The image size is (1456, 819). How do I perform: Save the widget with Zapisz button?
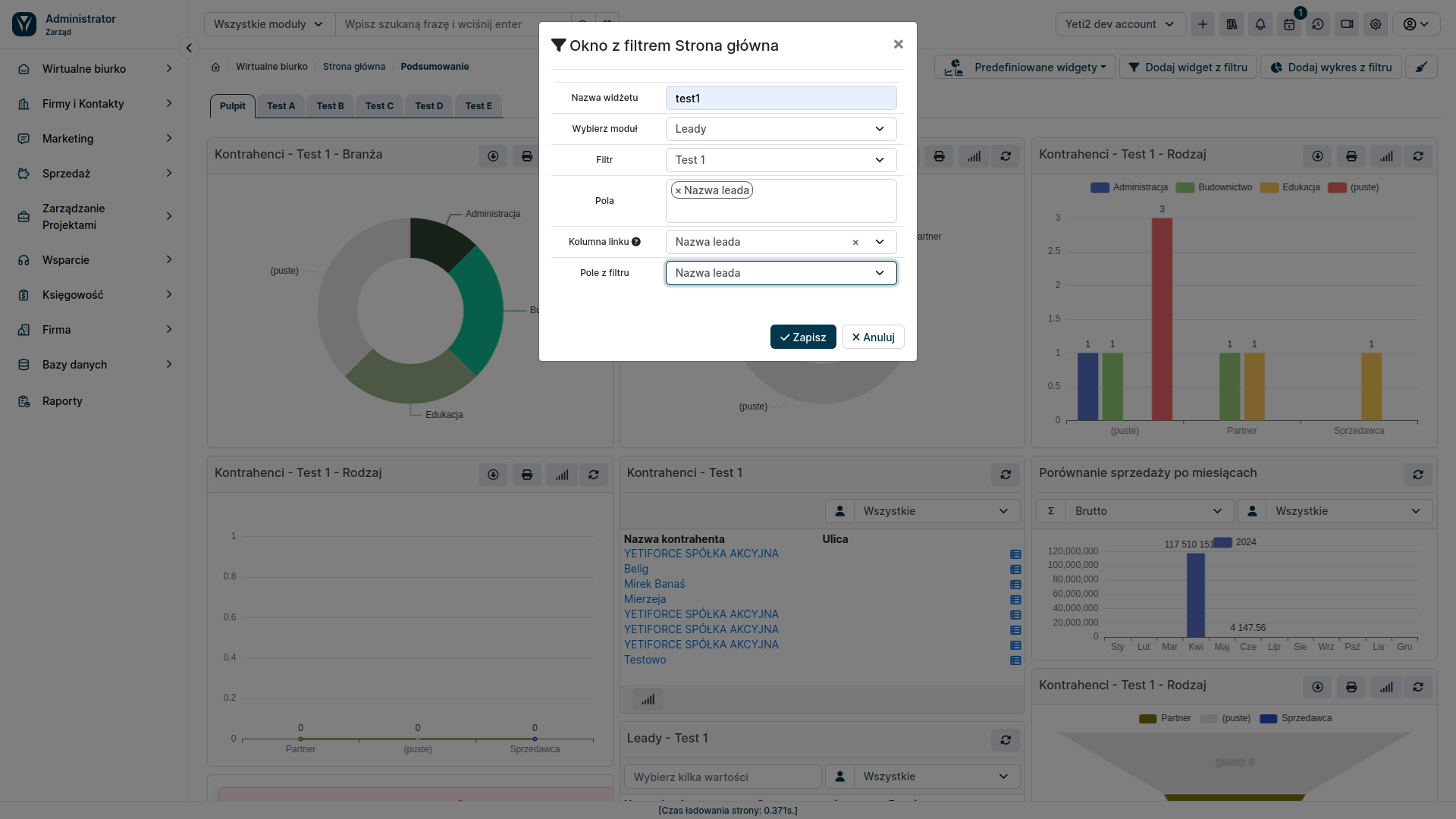click(x=803, y=337)
